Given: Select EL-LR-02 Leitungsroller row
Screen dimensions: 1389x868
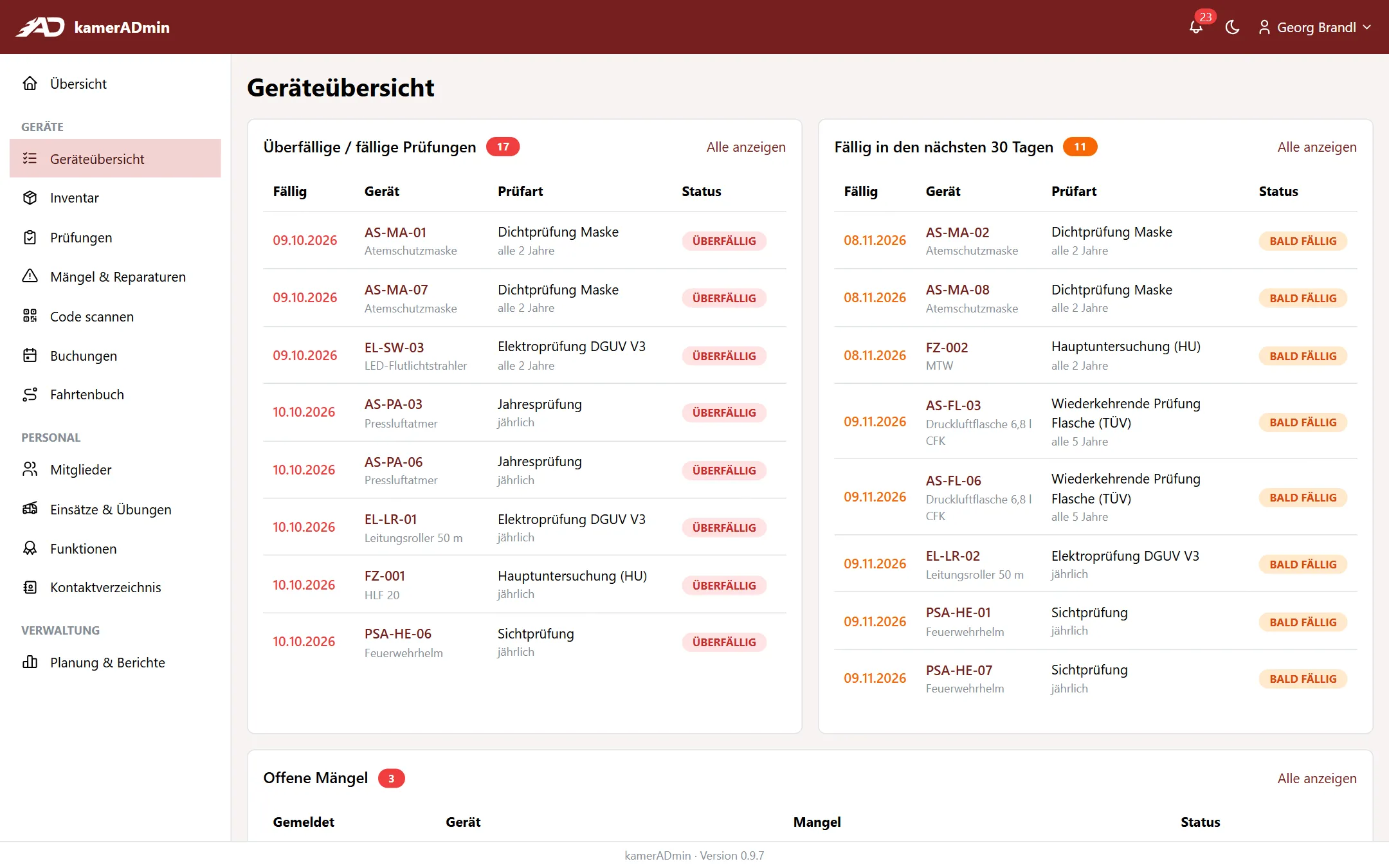Looking at the screenshot, I should [1096, 564].
